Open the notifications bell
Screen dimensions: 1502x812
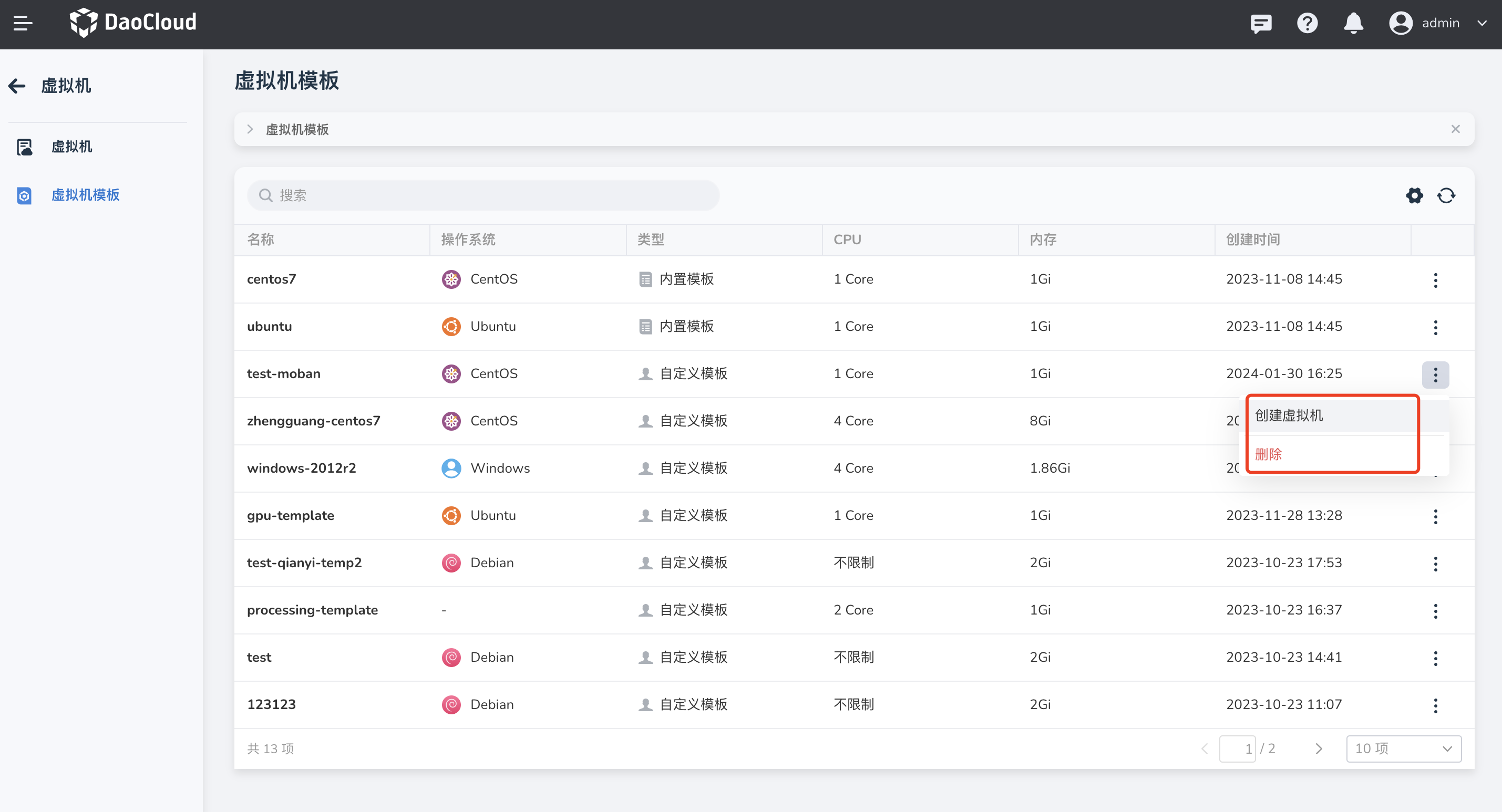(x=1353, y=23)
